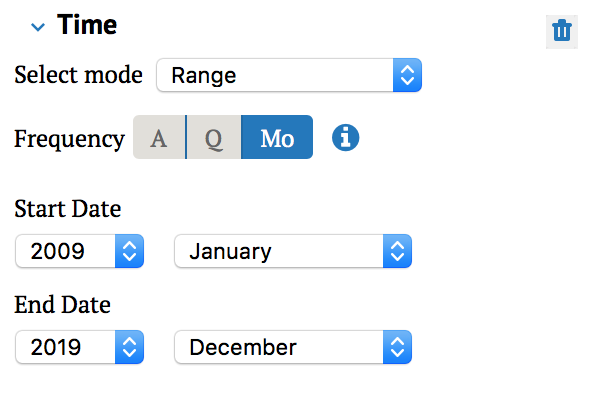592x396 pixels.
Task: Click the Time section heading
Action: (87, 25)
